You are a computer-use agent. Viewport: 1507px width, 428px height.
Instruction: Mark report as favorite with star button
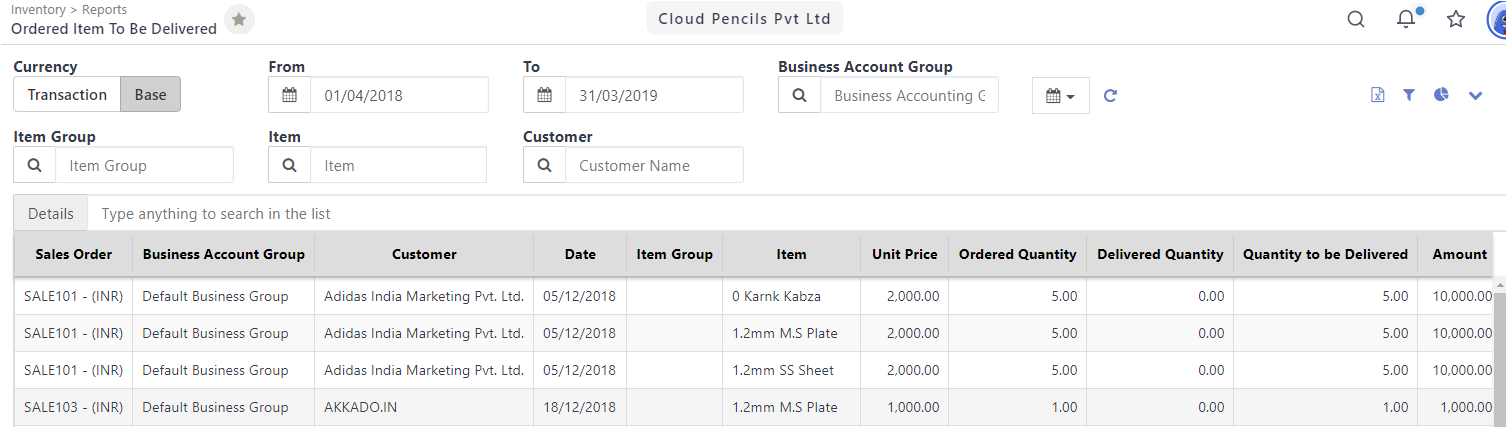[x=239, y=19]
